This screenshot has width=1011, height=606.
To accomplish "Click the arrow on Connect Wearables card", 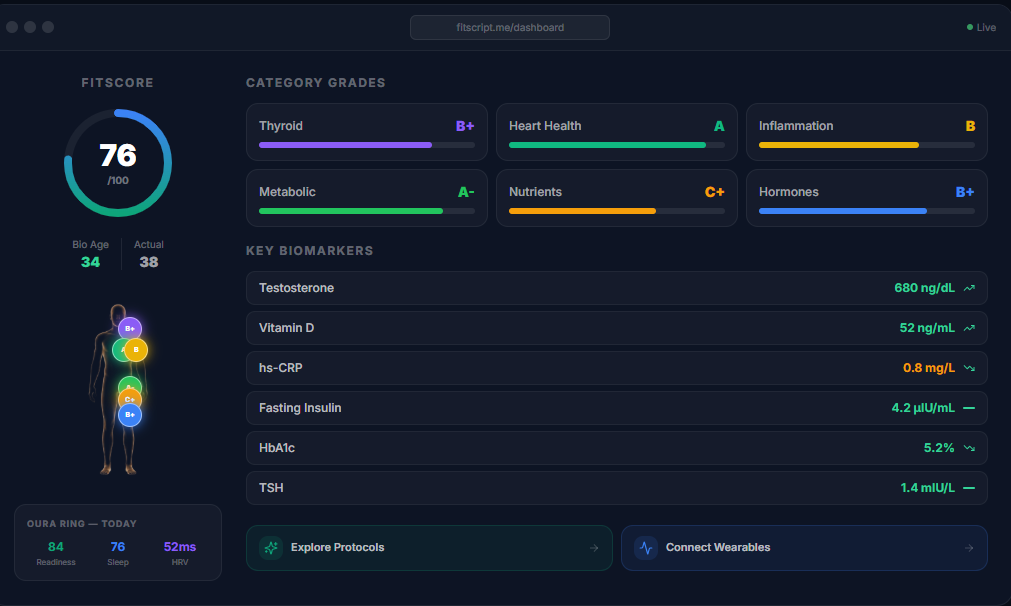I will point(968,548).
